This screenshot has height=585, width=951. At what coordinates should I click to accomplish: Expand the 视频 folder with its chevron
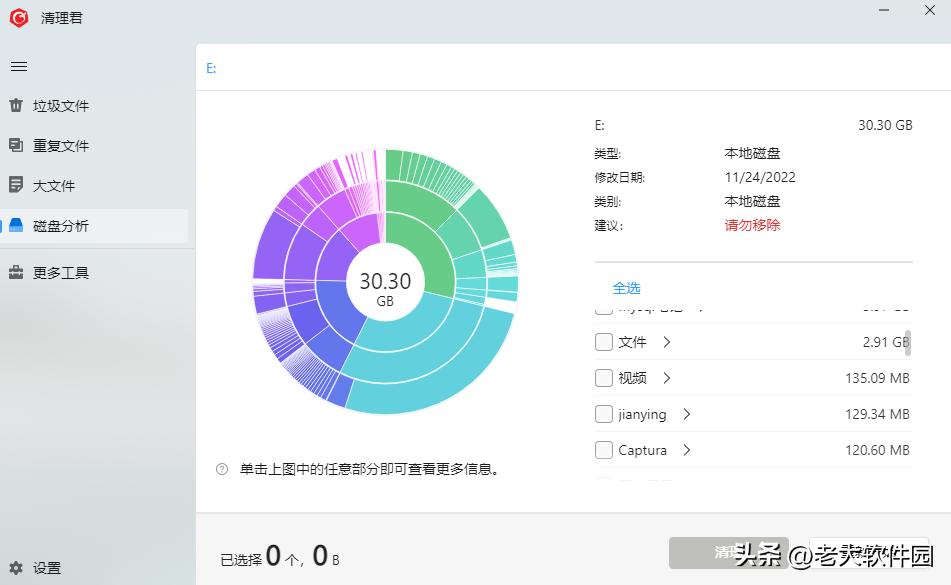[668, 378]
